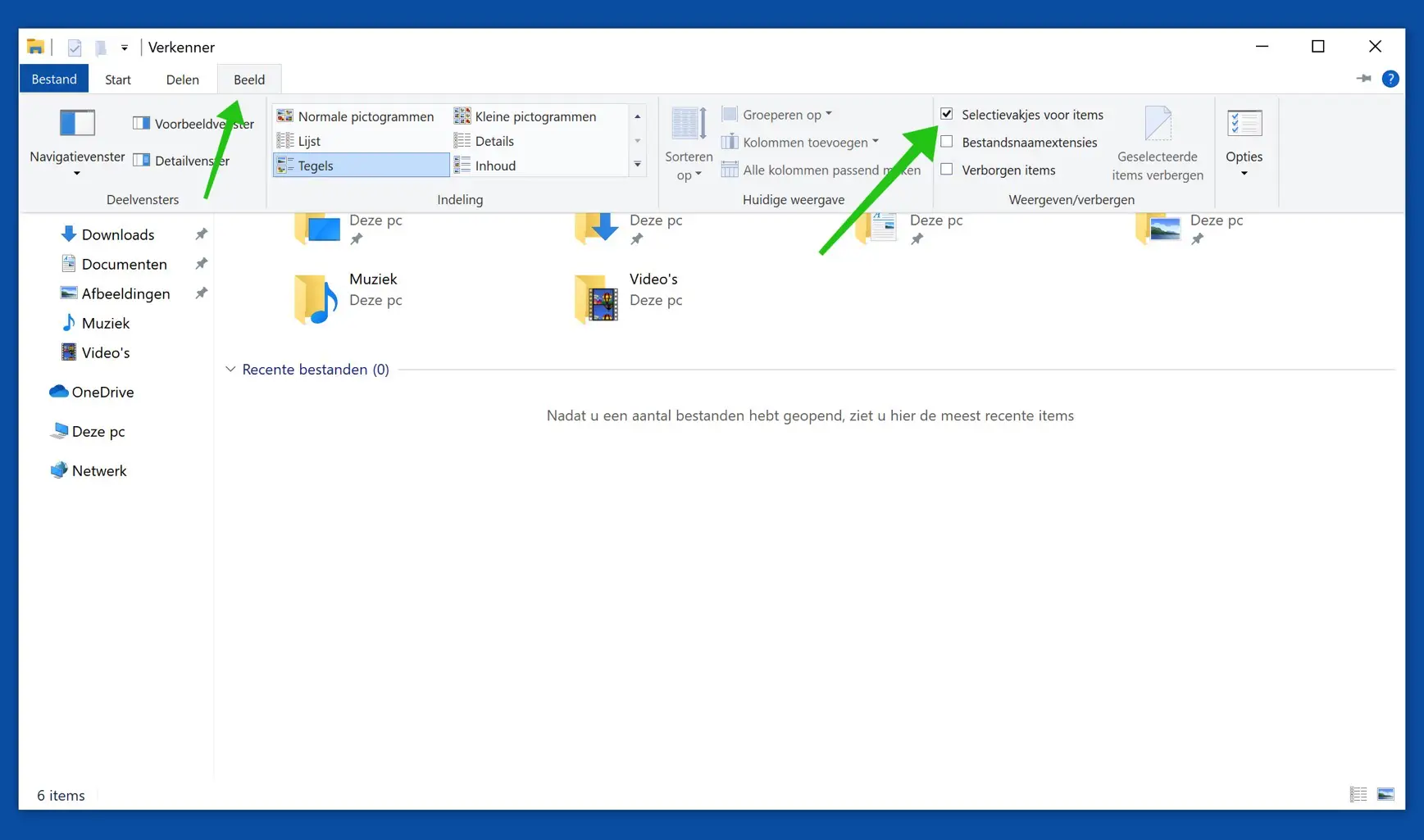The image size is (1424, 840).
Task: Unpin Documenten using its pin icon
Action: (201, 264)
